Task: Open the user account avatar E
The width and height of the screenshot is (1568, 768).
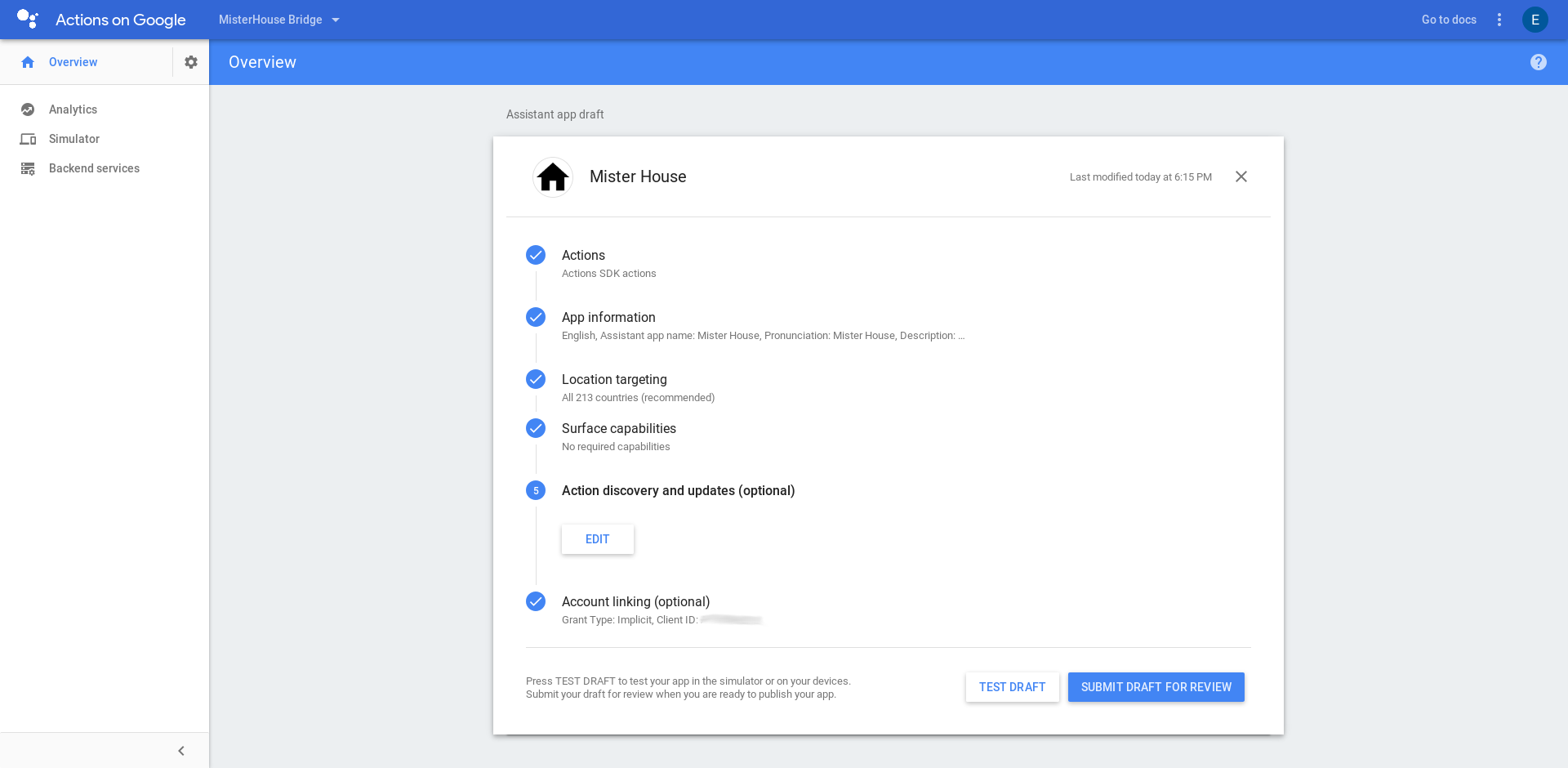Action: tap(1535, 20)
